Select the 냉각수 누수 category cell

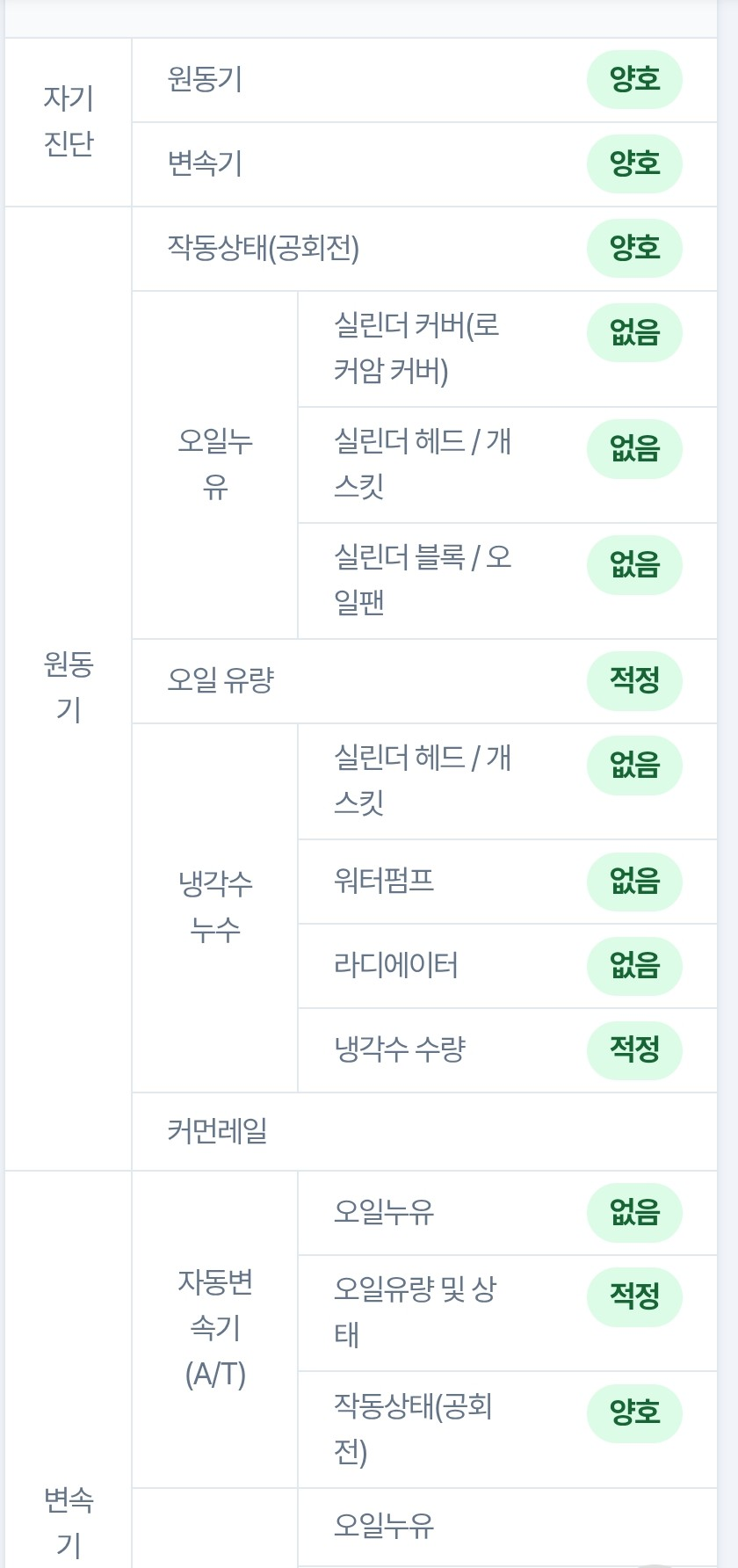point(215,907)
